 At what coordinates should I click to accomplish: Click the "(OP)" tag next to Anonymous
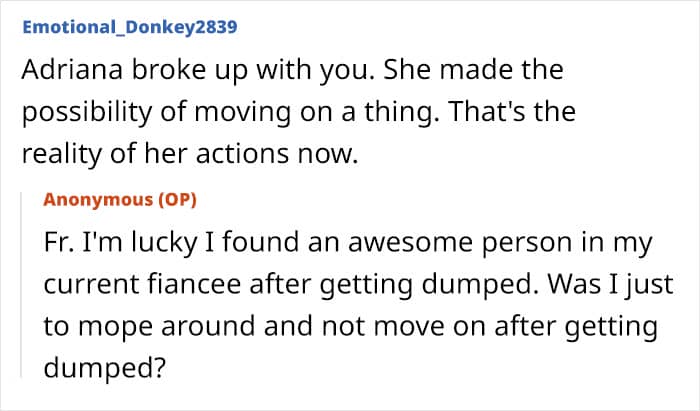tap(177, 199)
